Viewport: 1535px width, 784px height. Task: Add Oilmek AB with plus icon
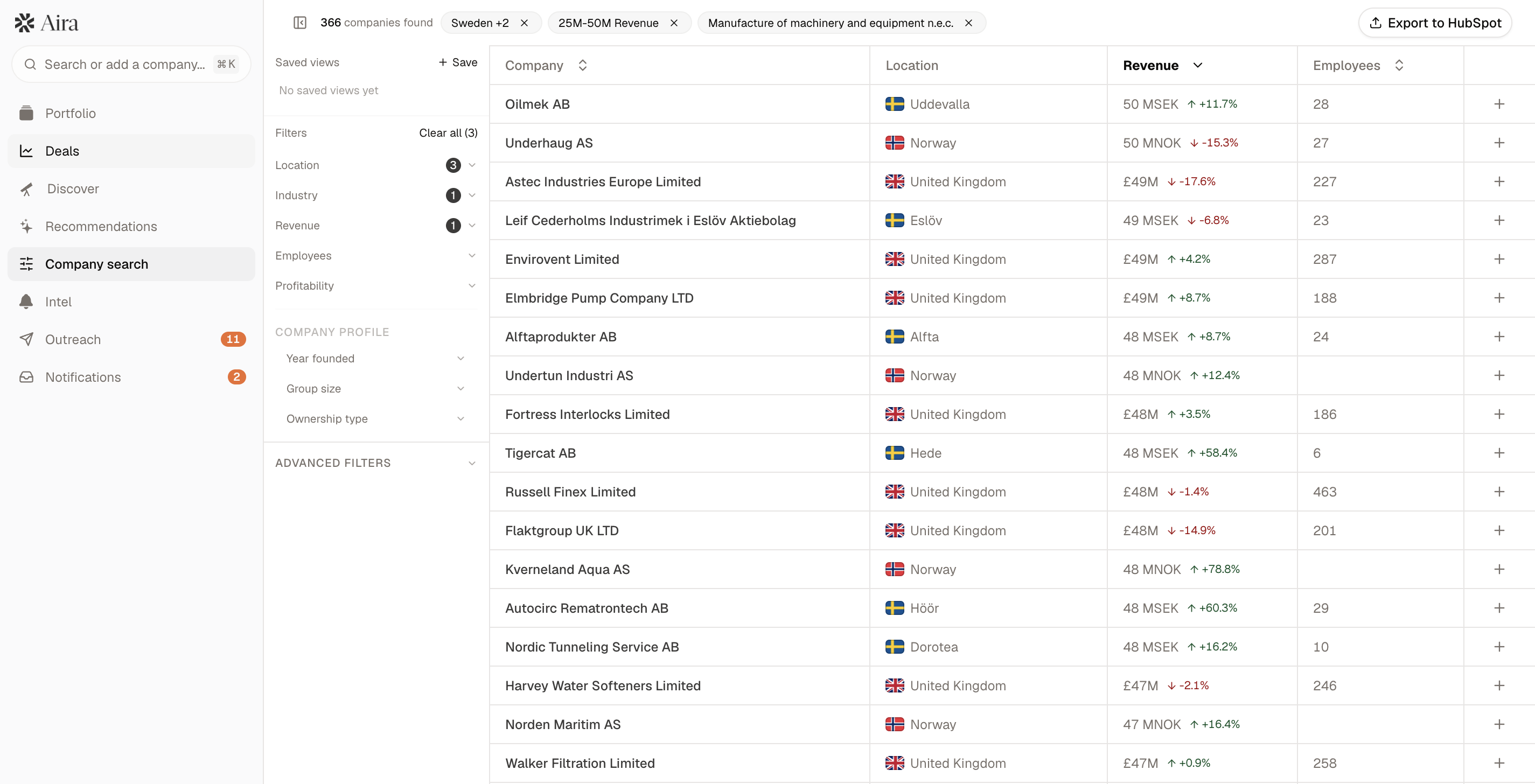1499,104
